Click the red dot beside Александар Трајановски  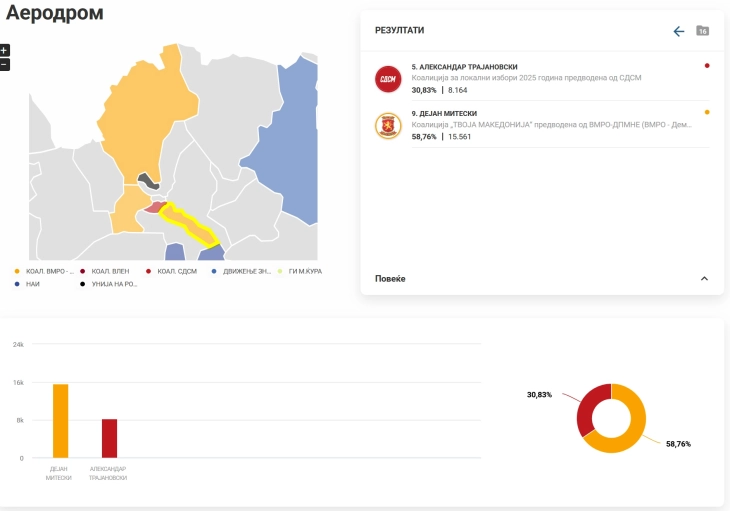707,66
